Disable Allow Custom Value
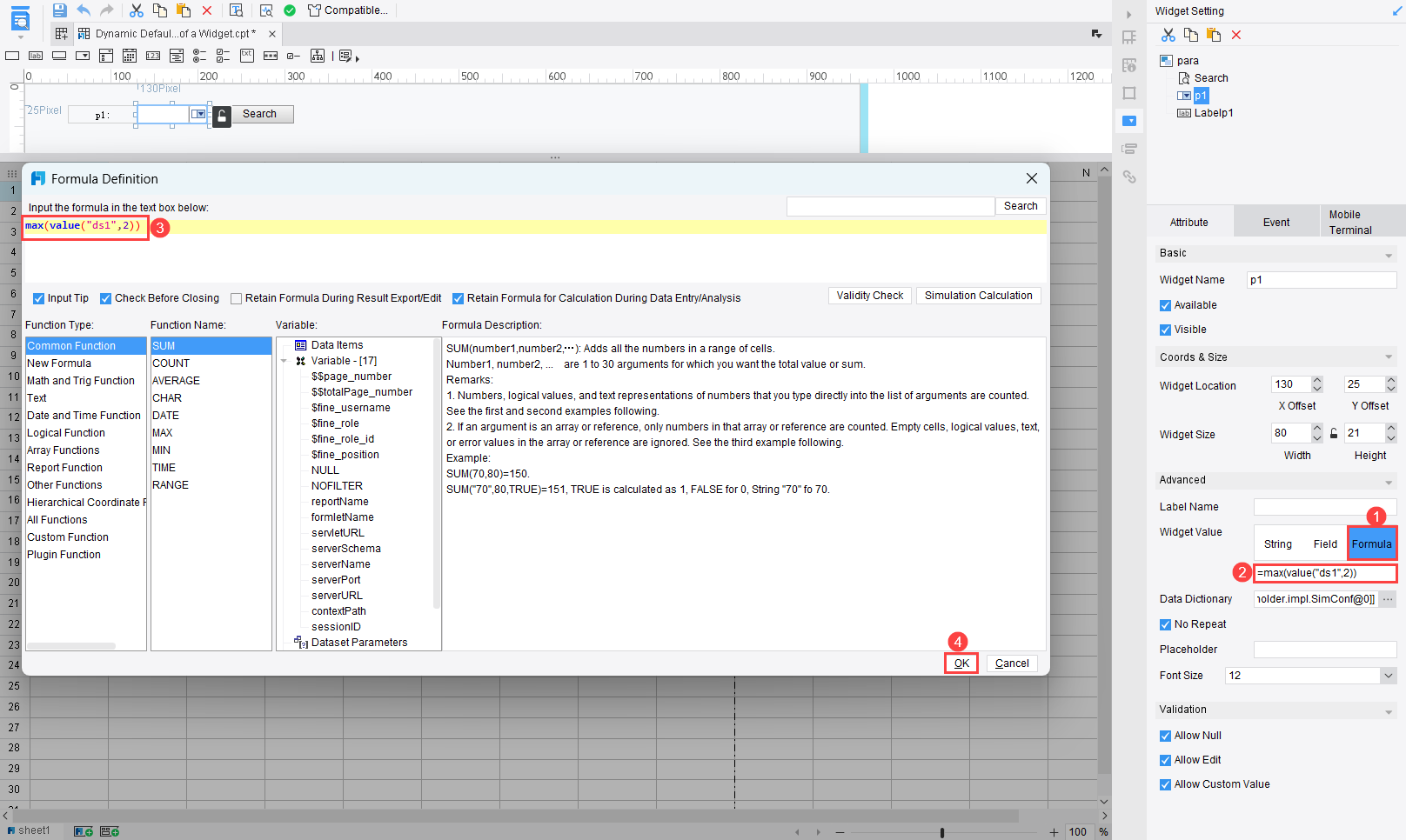Image resolution: width=1406 pixels, height=840 pixels. coord(1165,784)
